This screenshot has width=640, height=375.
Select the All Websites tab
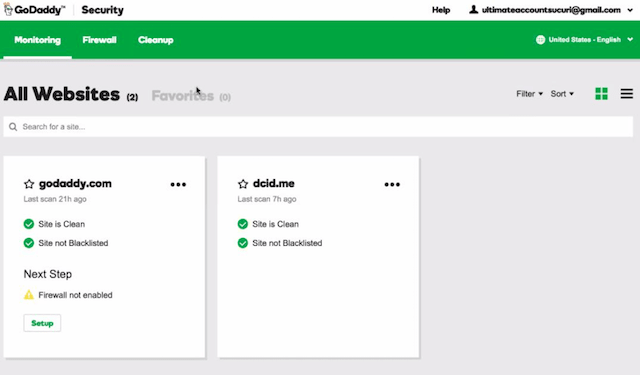pyautogui.click(x=71, y=94)
